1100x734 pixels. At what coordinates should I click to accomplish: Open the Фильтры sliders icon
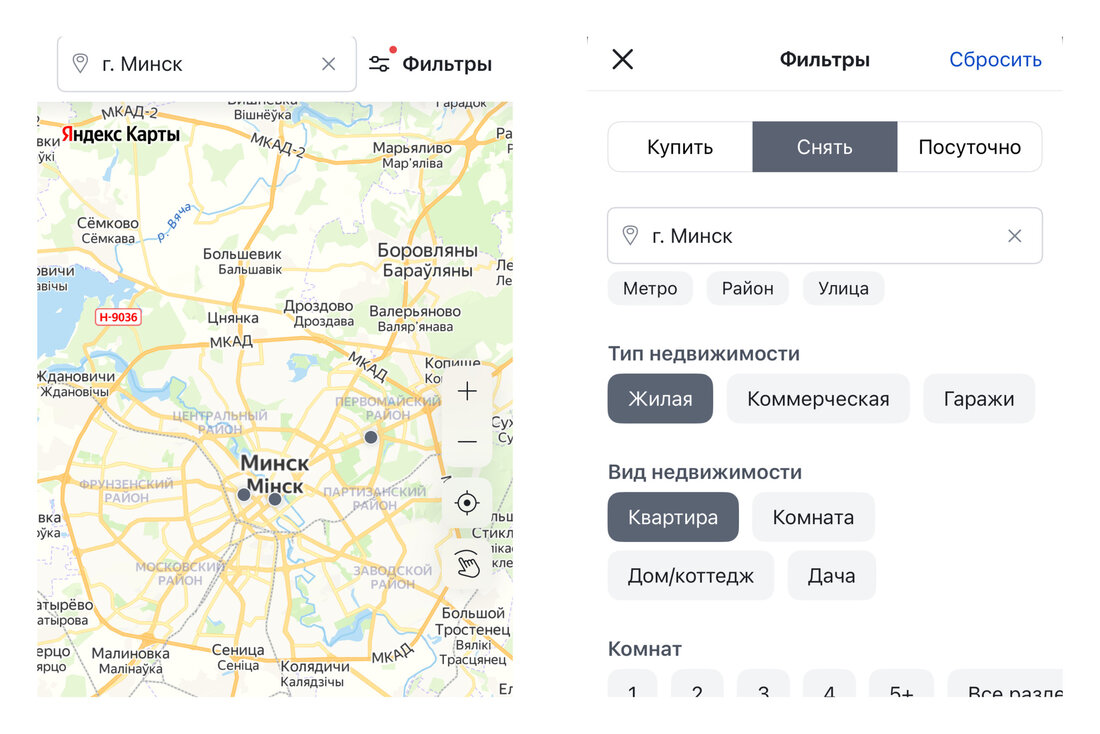[379, 64]
